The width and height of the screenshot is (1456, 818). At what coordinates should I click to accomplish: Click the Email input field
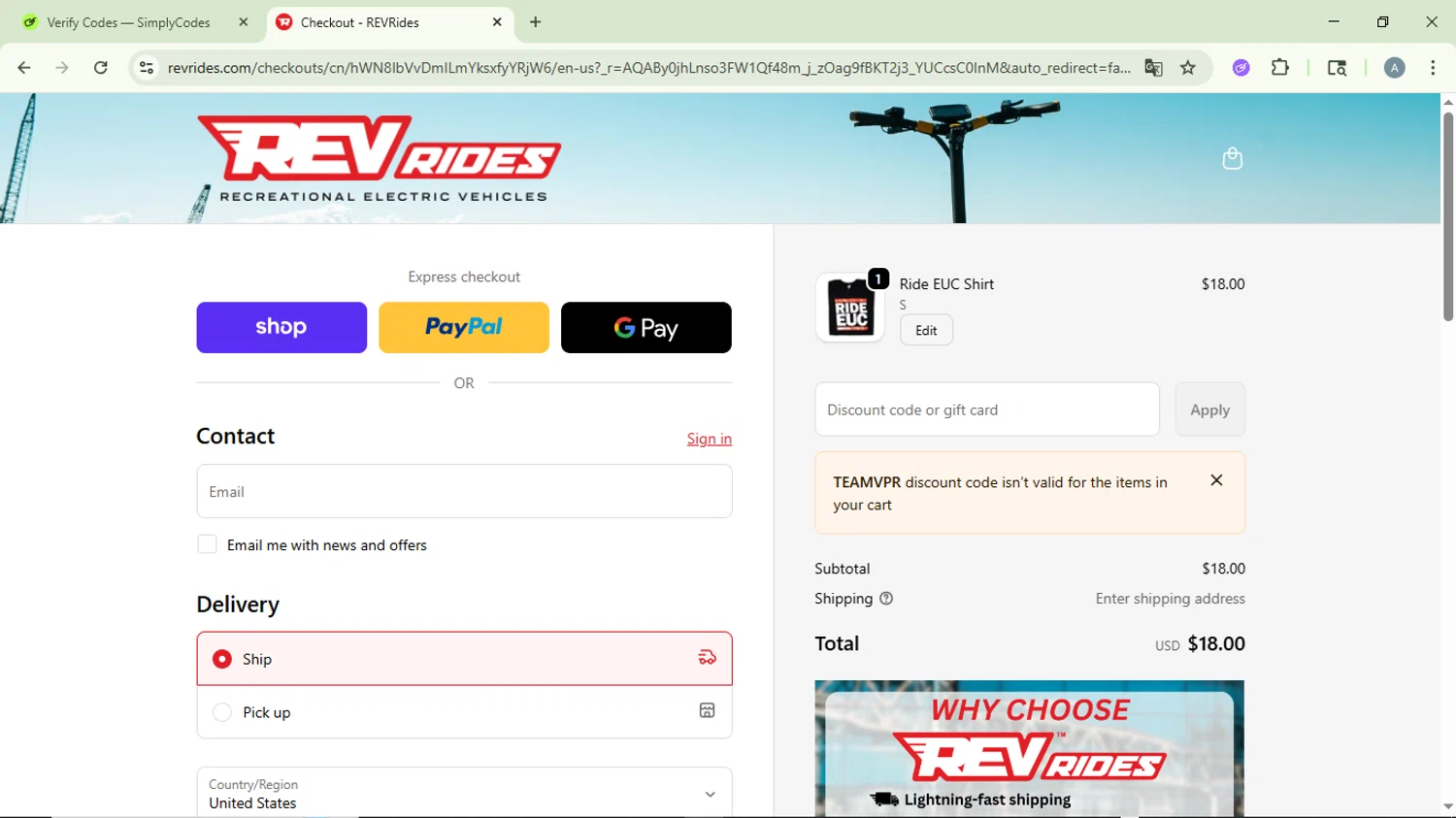(x=464, y=491)
